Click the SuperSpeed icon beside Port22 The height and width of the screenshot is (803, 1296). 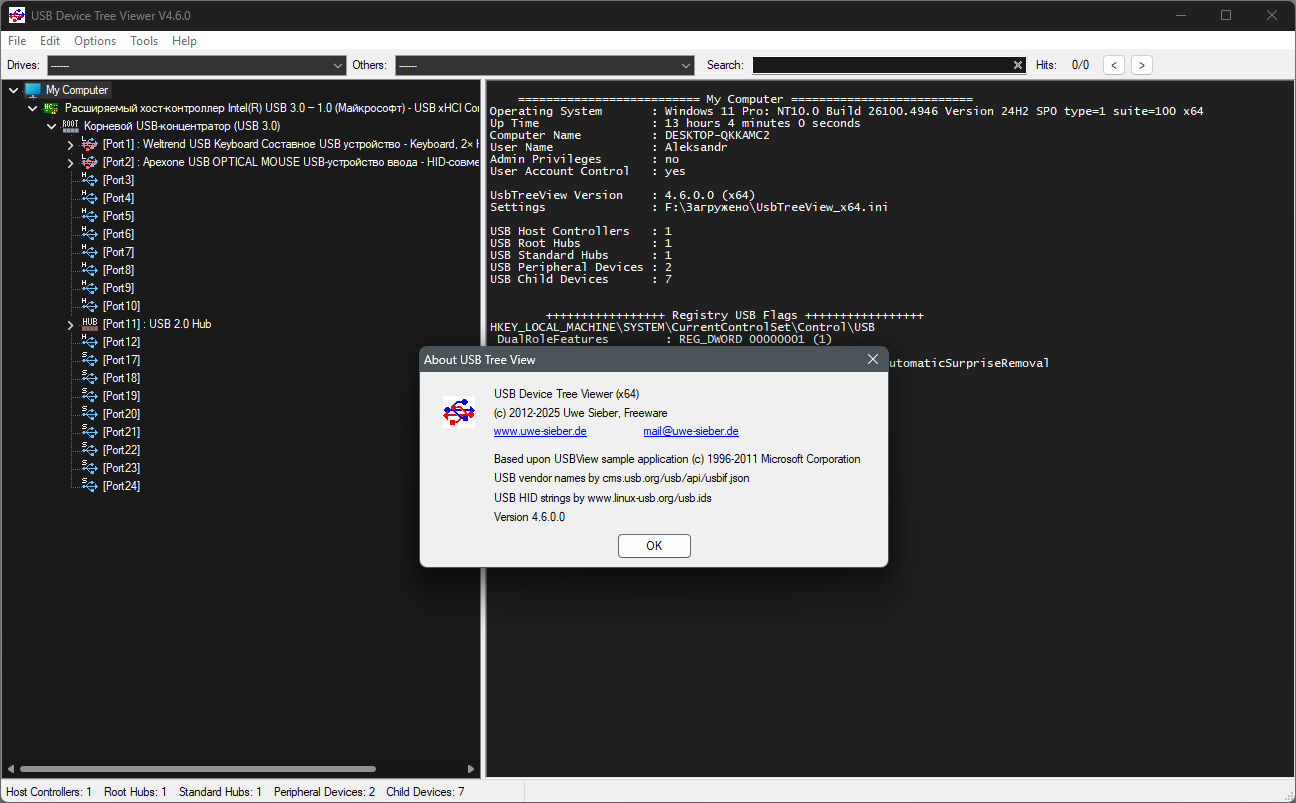tap(89, 450)
